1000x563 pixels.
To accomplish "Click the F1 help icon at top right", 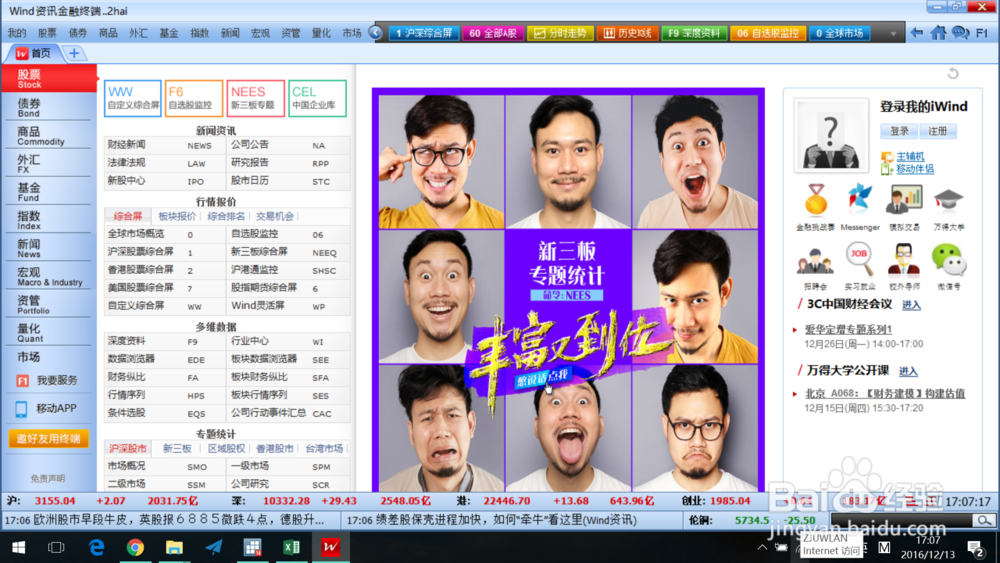I will 982,33.
